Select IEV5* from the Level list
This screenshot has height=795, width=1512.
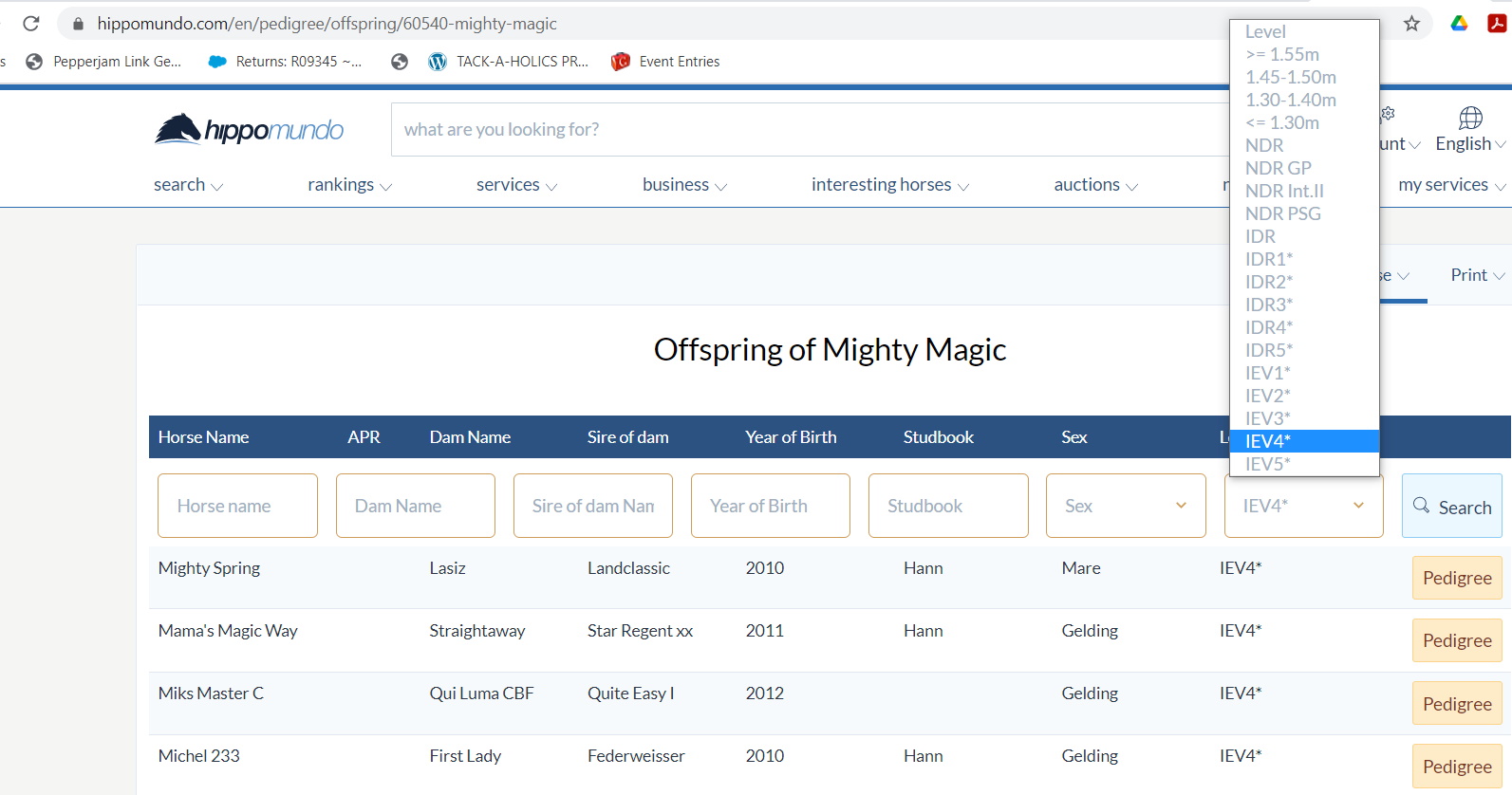1267,464
